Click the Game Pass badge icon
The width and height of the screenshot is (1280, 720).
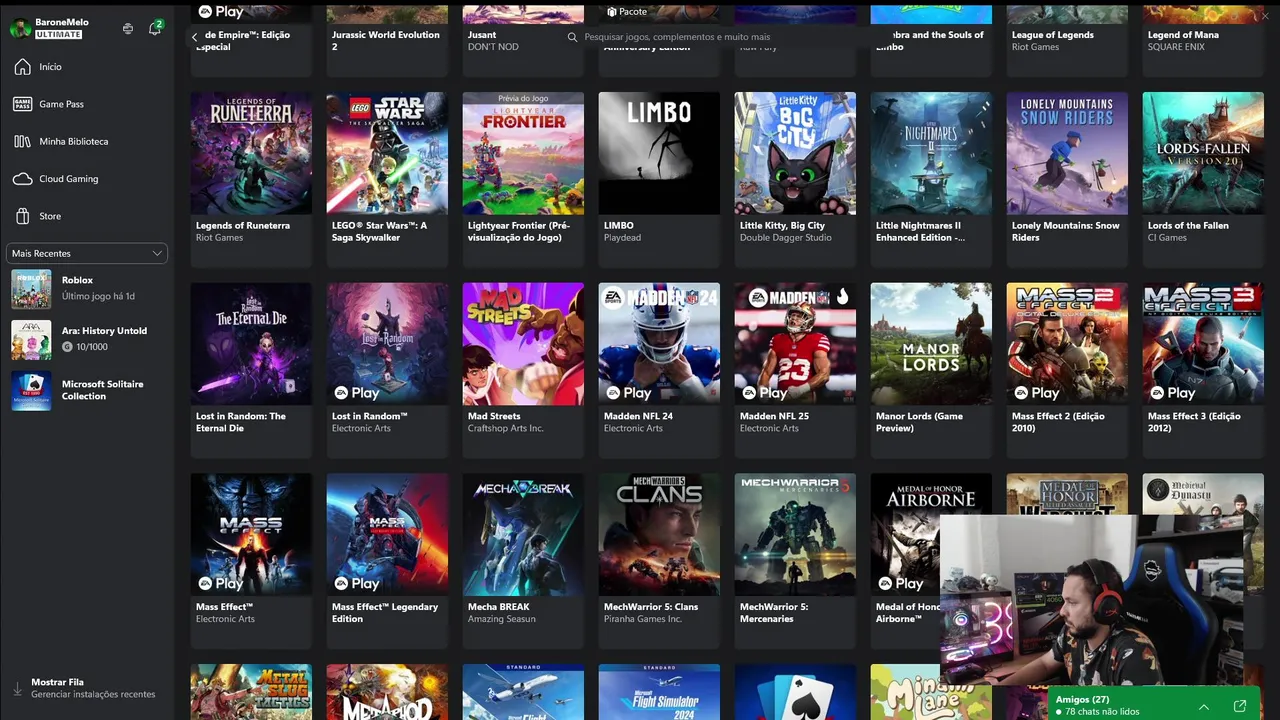(x=22, y=104)
